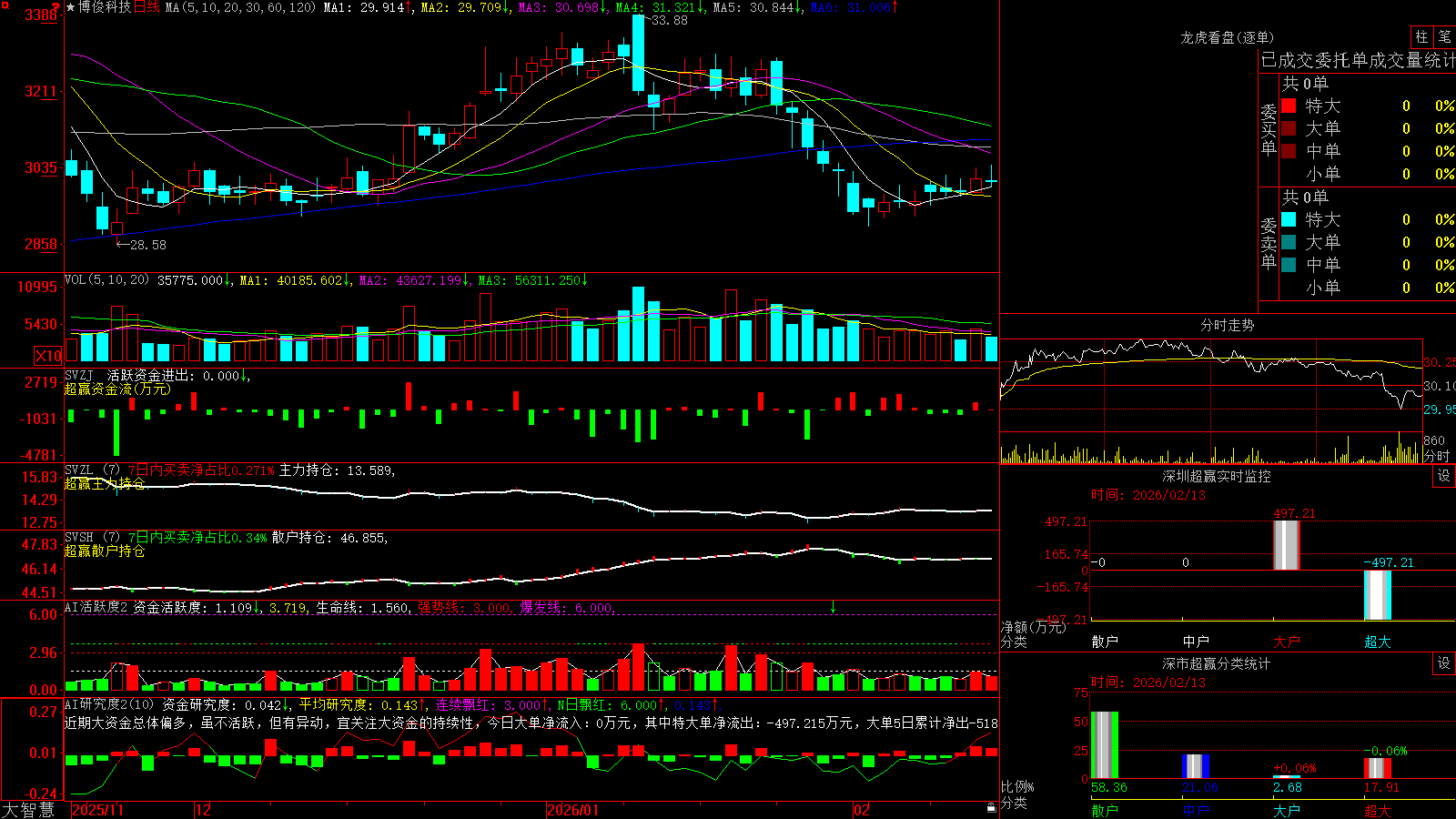
Task: Click the star icon before 博俊科技
Action: click(x=71, y=7)
